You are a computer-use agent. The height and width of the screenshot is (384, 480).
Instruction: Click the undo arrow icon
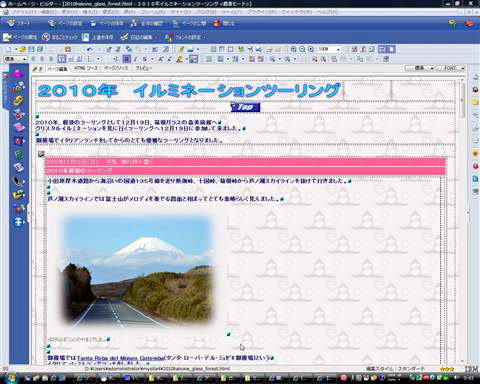(x=89, y=49)
